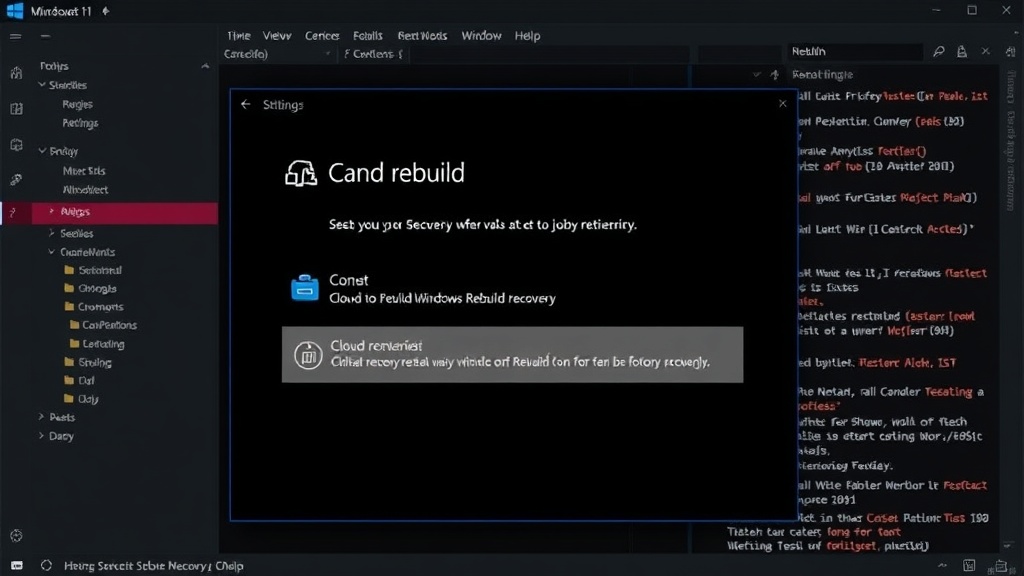Choose the Cloud remeriest option

pos(513,355)
